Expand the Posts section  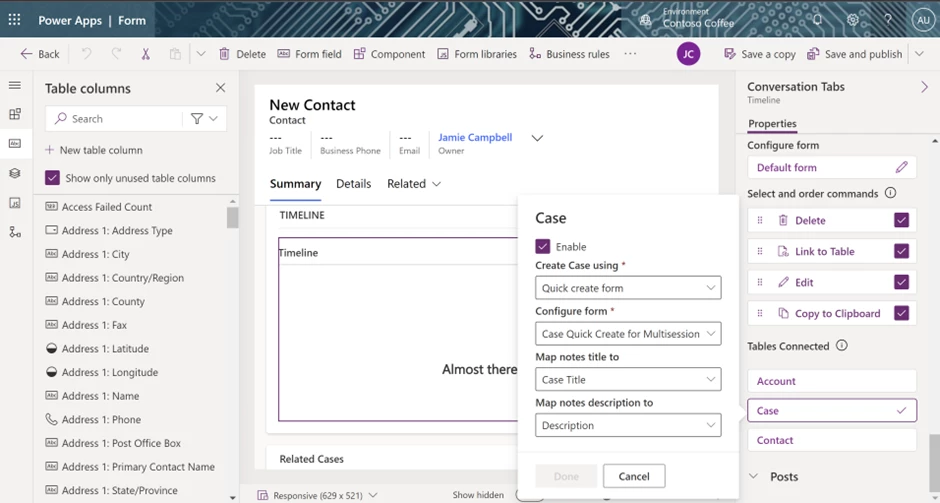pyautogui.click(x=755, y=477)
